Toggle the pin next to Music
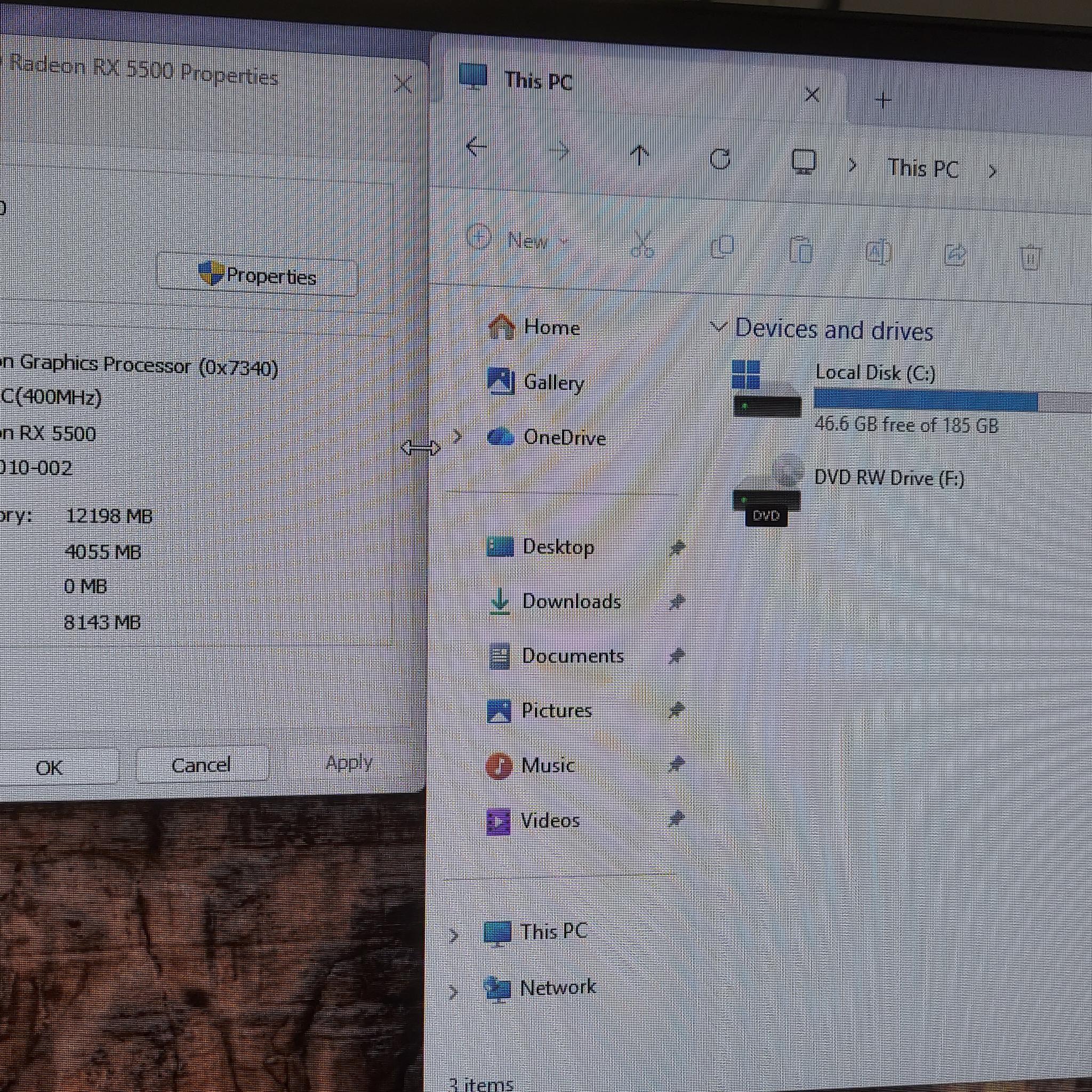This screenshot has height=1092, width=1092. tap(677, 764)
